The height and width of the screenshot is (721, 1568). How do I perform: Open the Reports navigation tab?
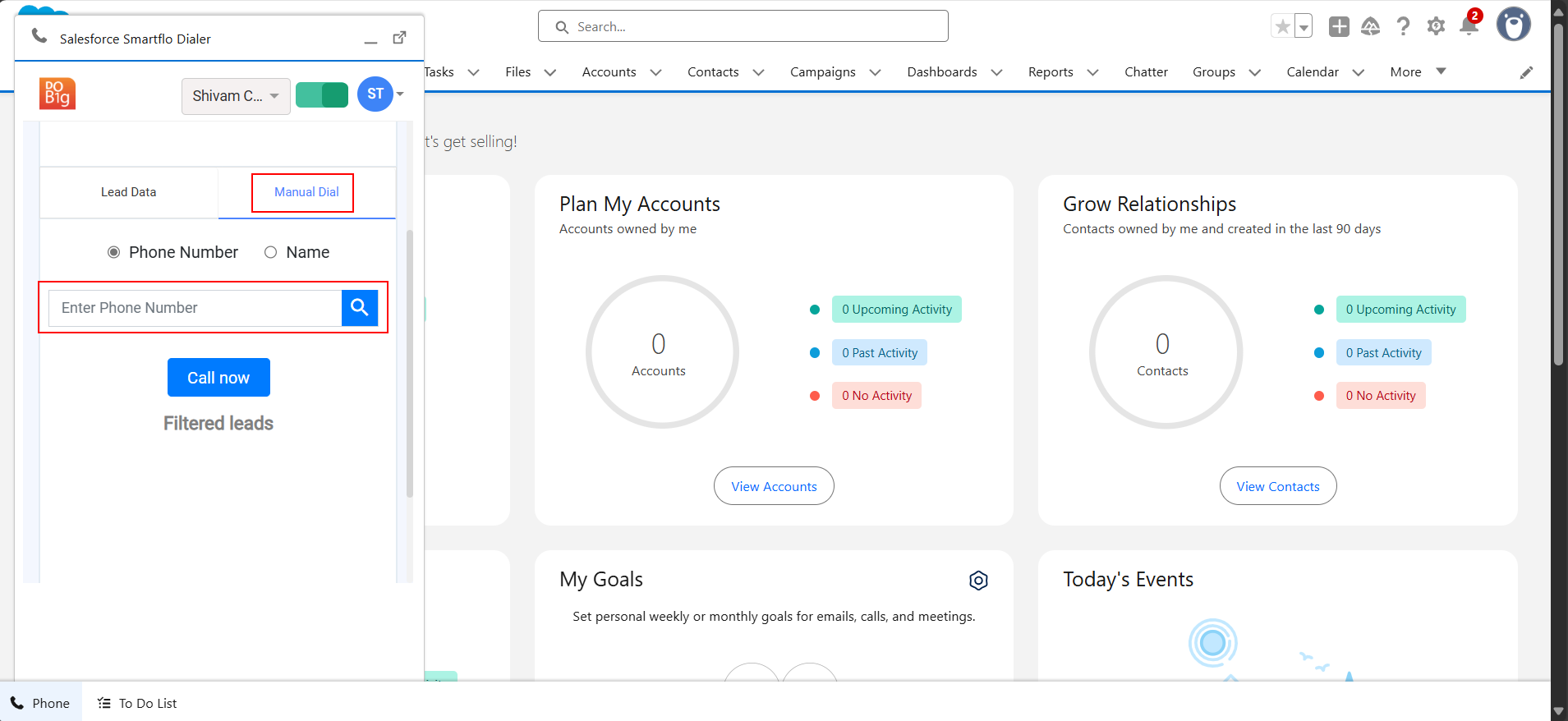click(1051, 72)
